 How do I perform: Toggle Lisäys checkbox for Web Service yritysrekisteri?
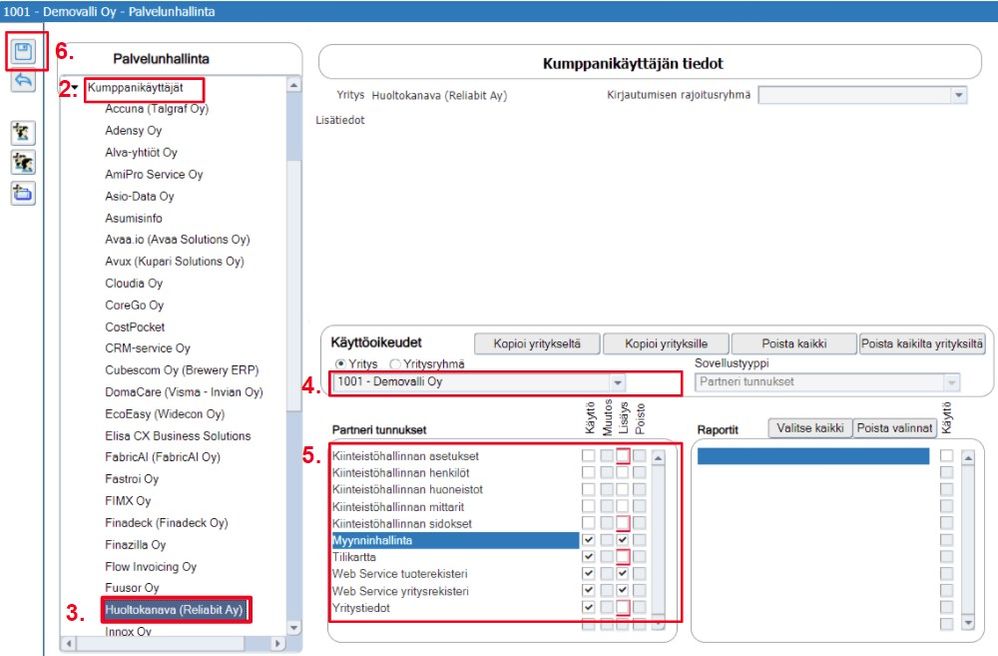pyautogui.click(x=622, y=590)
